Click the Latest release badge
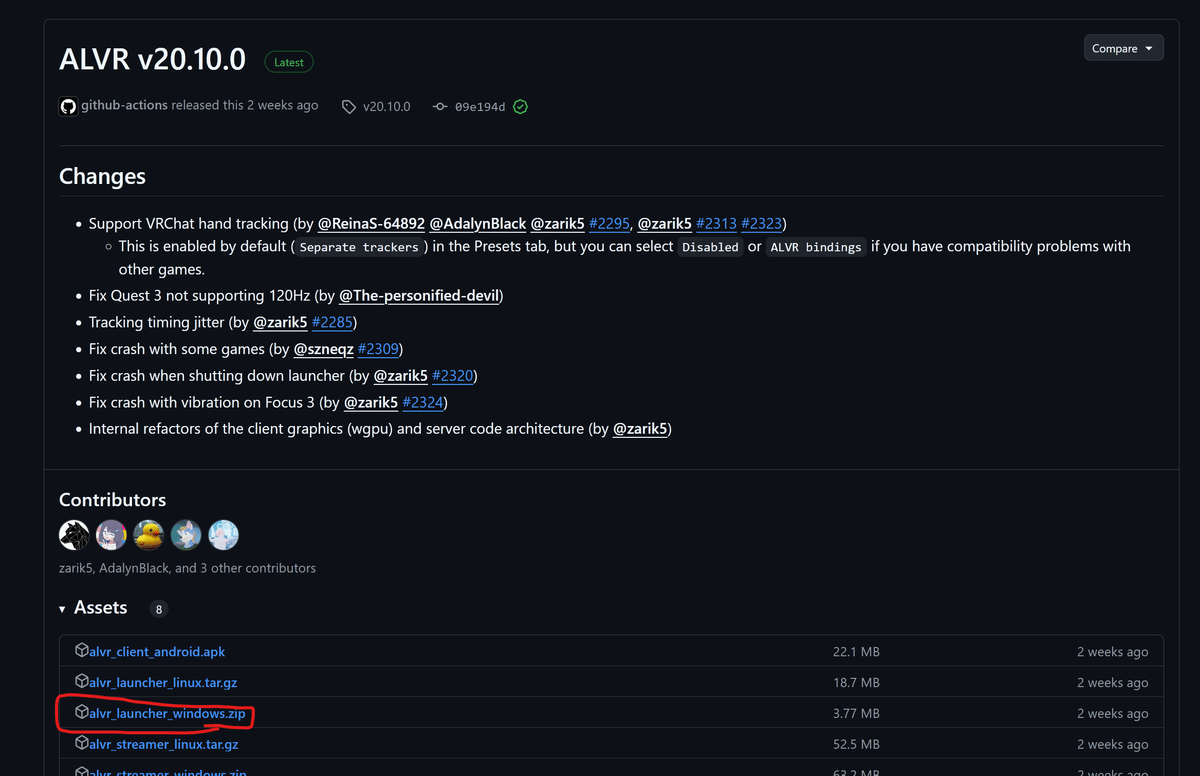Viewport: 1200px width, 776px height. pyautogui.click(x=289, y=62)
